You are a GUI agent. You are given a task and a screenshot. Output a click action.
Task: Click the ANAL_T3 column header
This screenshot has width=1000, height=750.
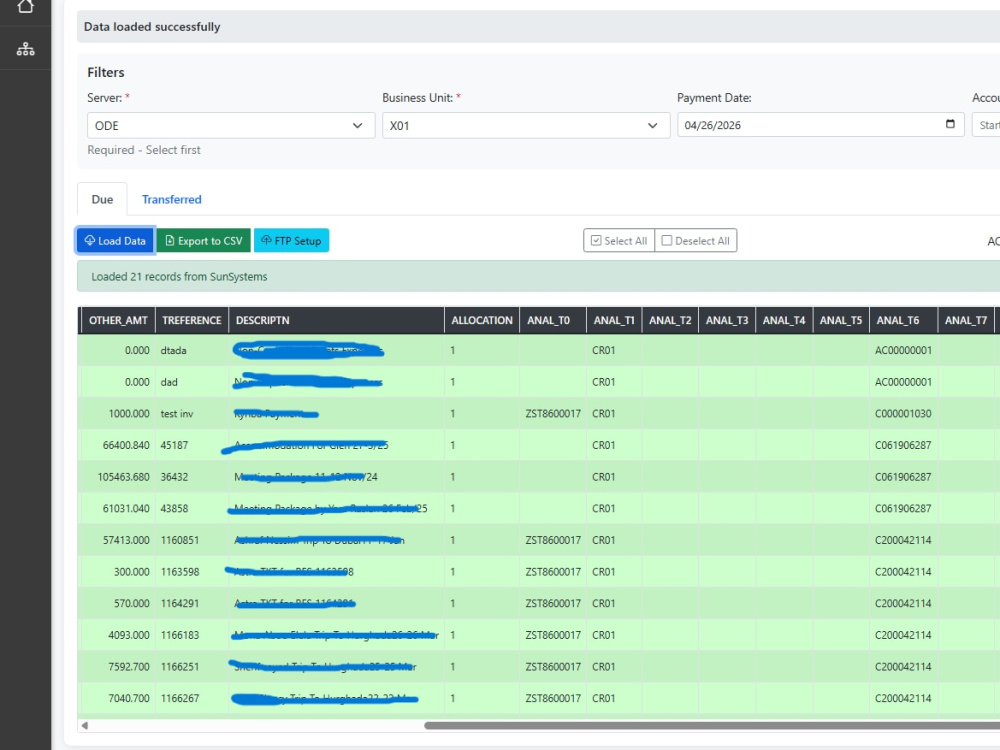click(727, 320)
